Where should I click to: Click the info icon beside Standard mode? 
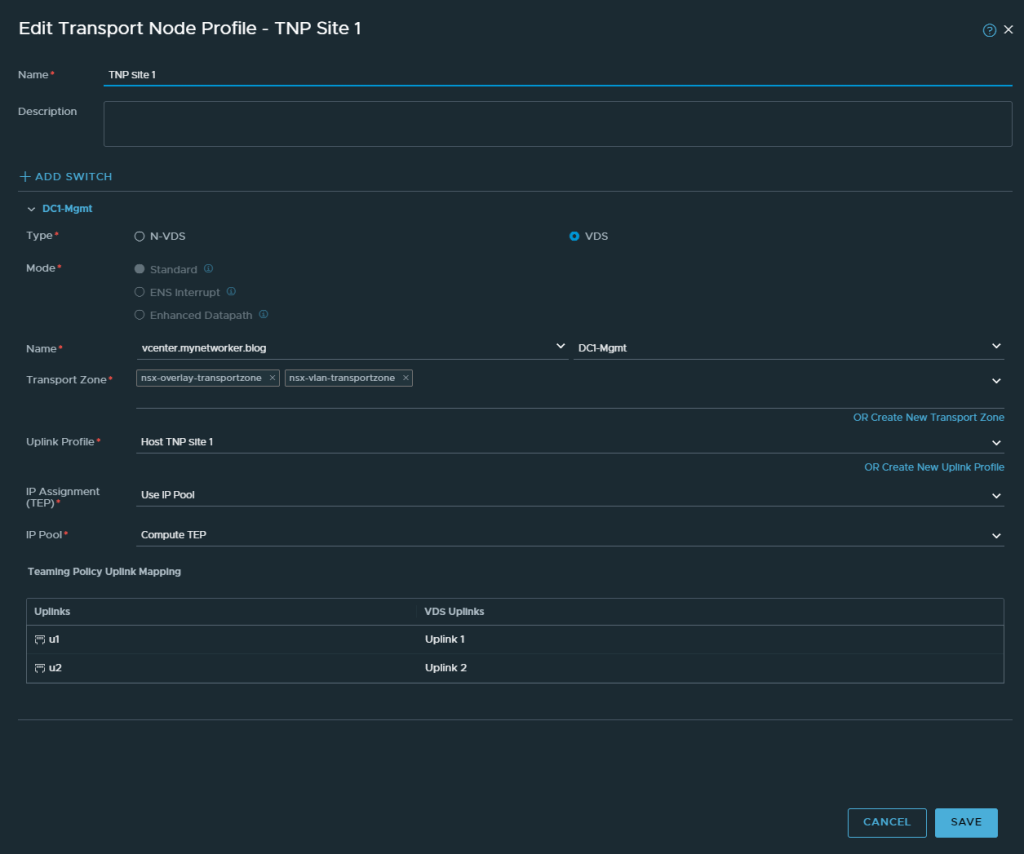coord(208,269)
